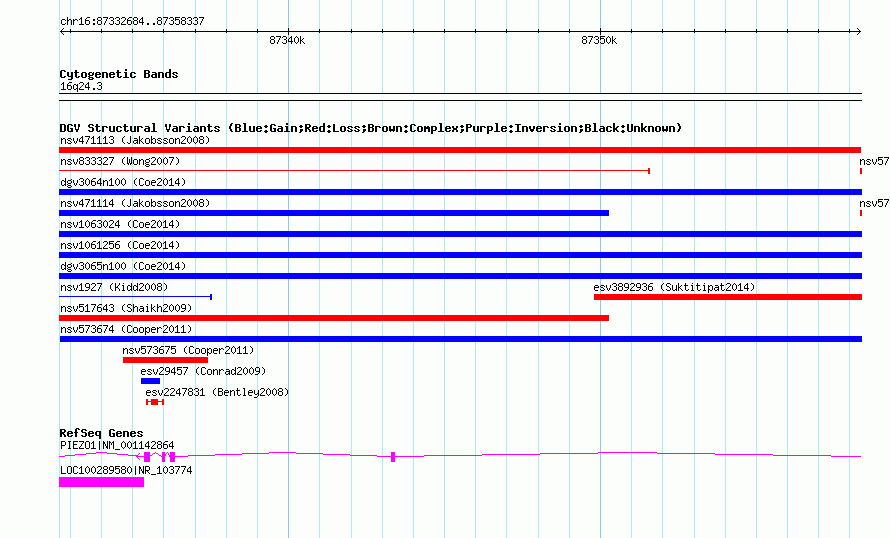Viewport: 890px width, 538px height.
Task: Click the nsv471114 (Jakobsson2008) label
Action: pos(135,203)
